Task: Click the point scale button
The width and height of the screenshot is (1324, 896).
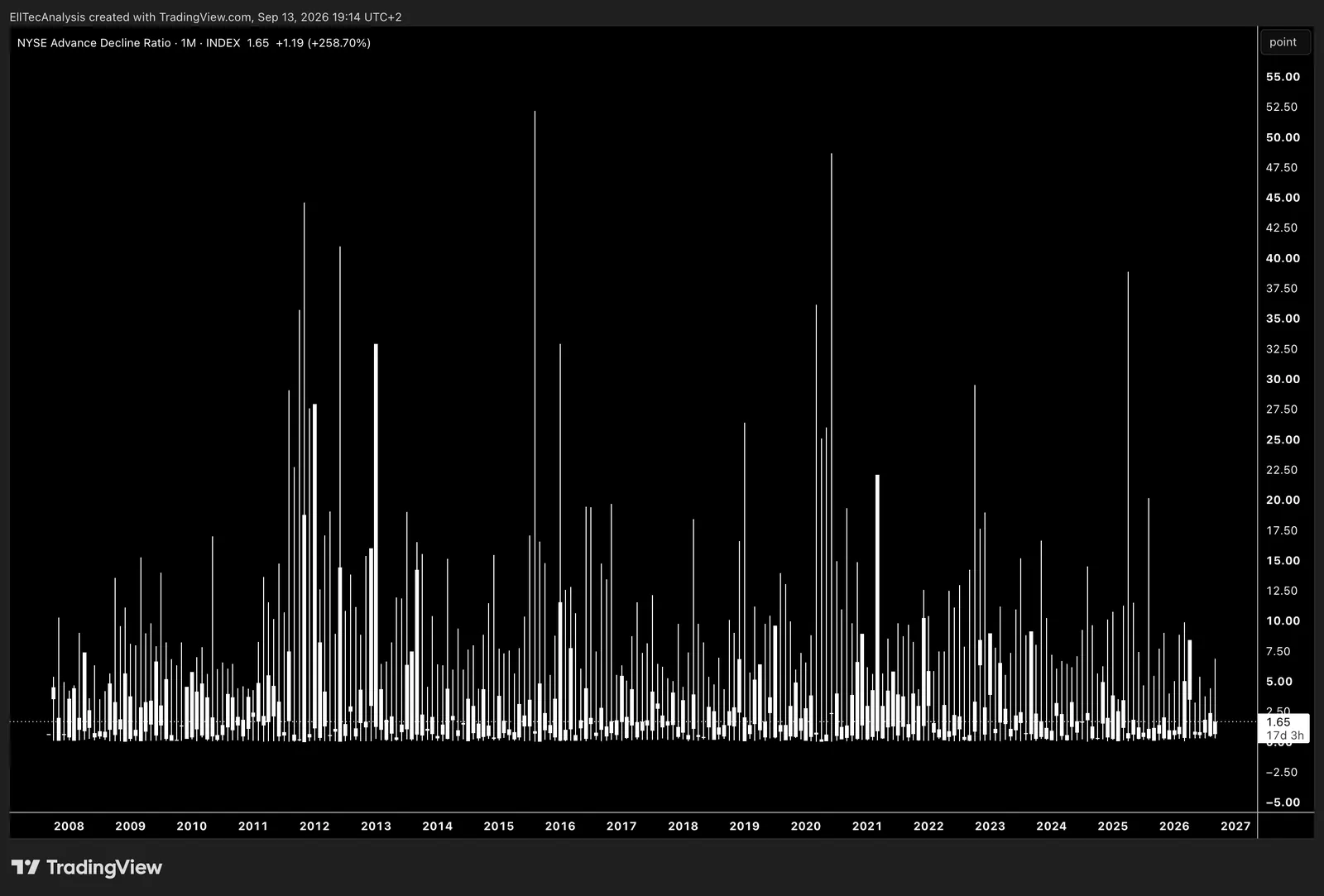Action: 1285,42
